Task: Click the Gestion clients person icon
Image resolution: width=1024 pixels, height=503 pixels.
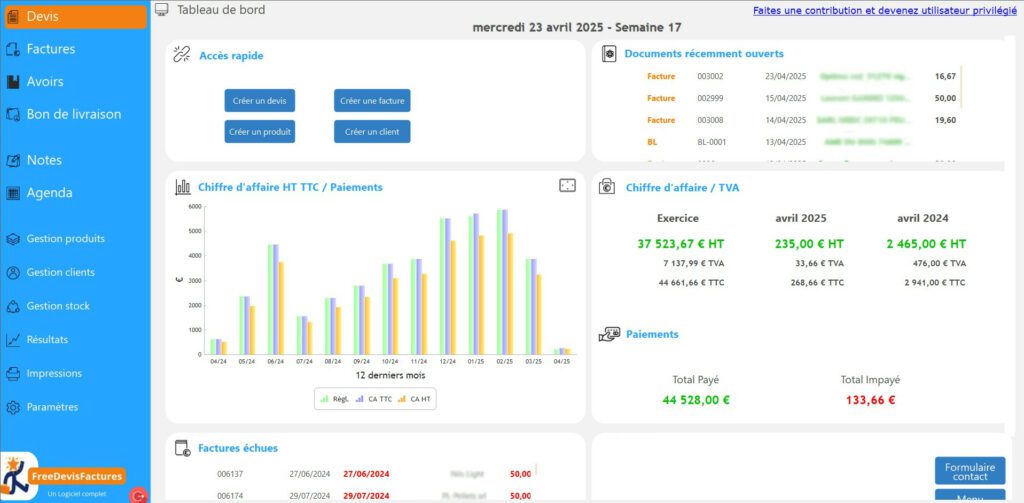Action: coord(13,272)
